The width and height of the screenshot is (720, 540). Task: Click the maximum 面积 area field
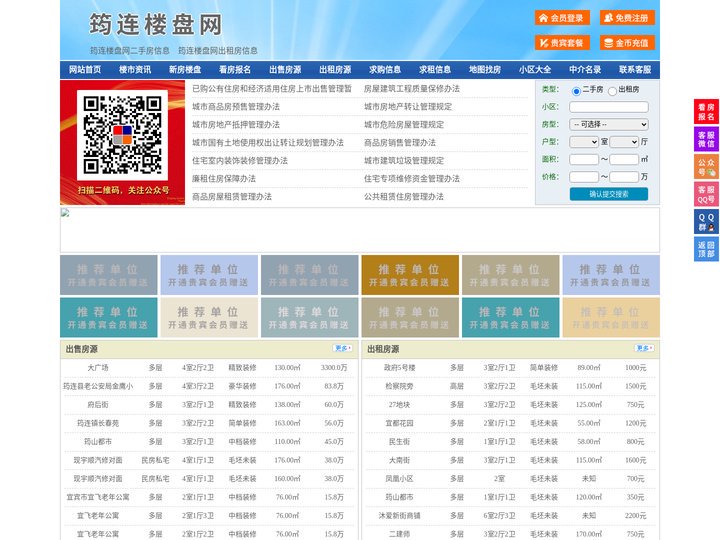(624, 159)
